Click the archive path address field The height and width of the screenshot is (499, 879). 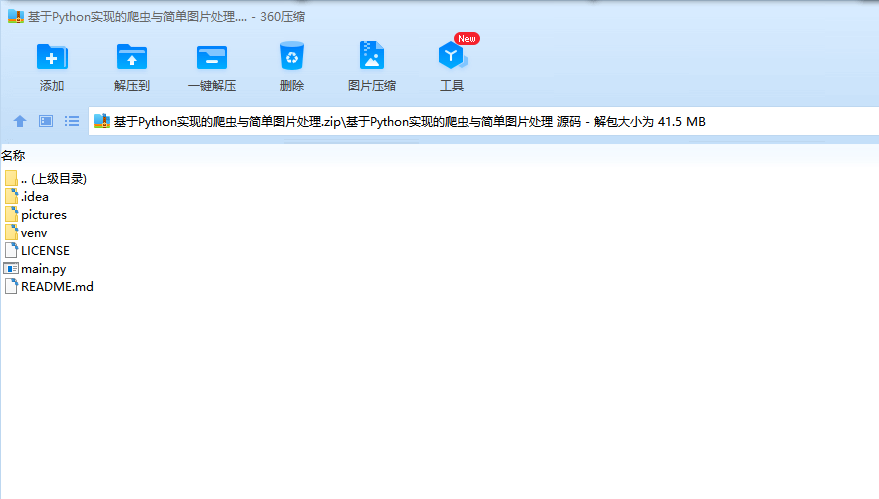483,121
